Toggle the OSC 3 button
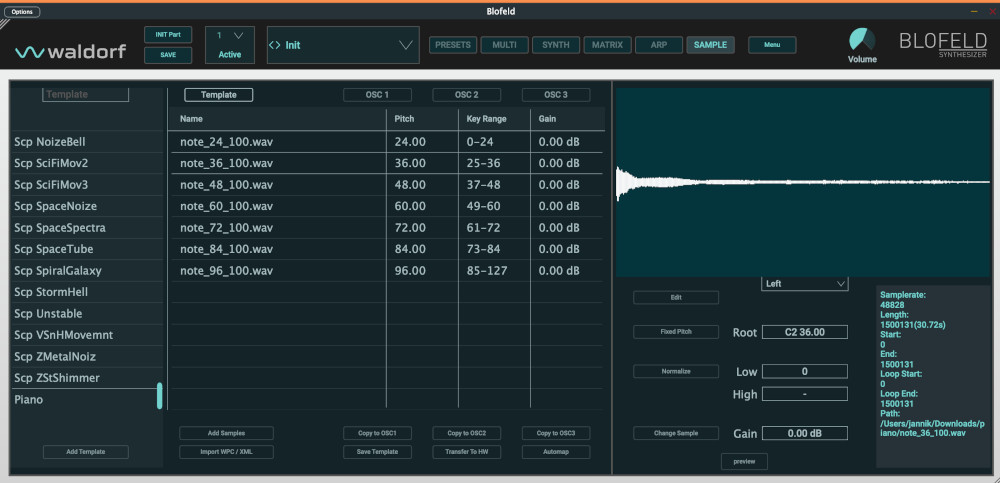The height and width of the screenshot is (483, 1000). tap(555, 95)
